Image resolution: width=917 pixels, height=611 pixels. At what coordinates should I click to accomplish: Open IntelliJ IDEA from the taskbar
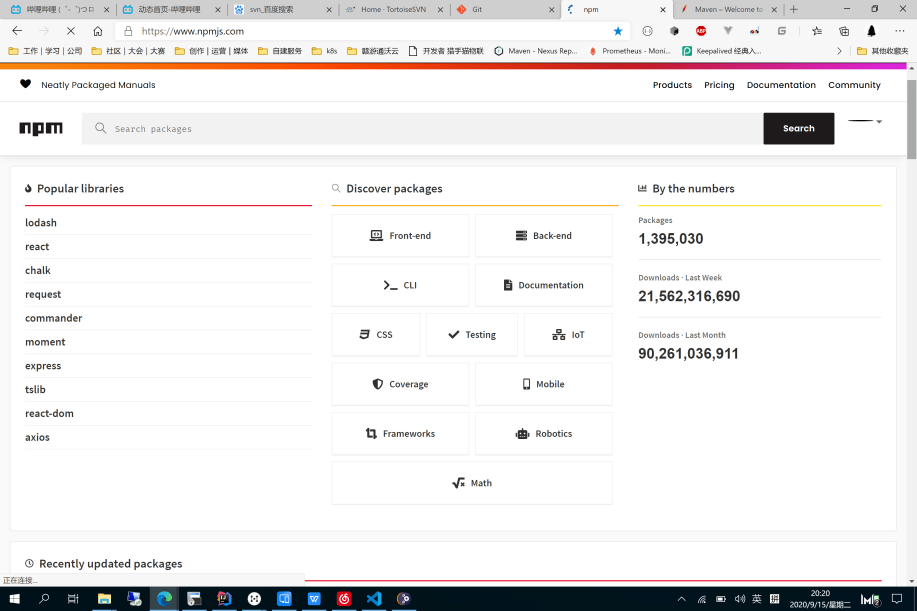point(224,599)
